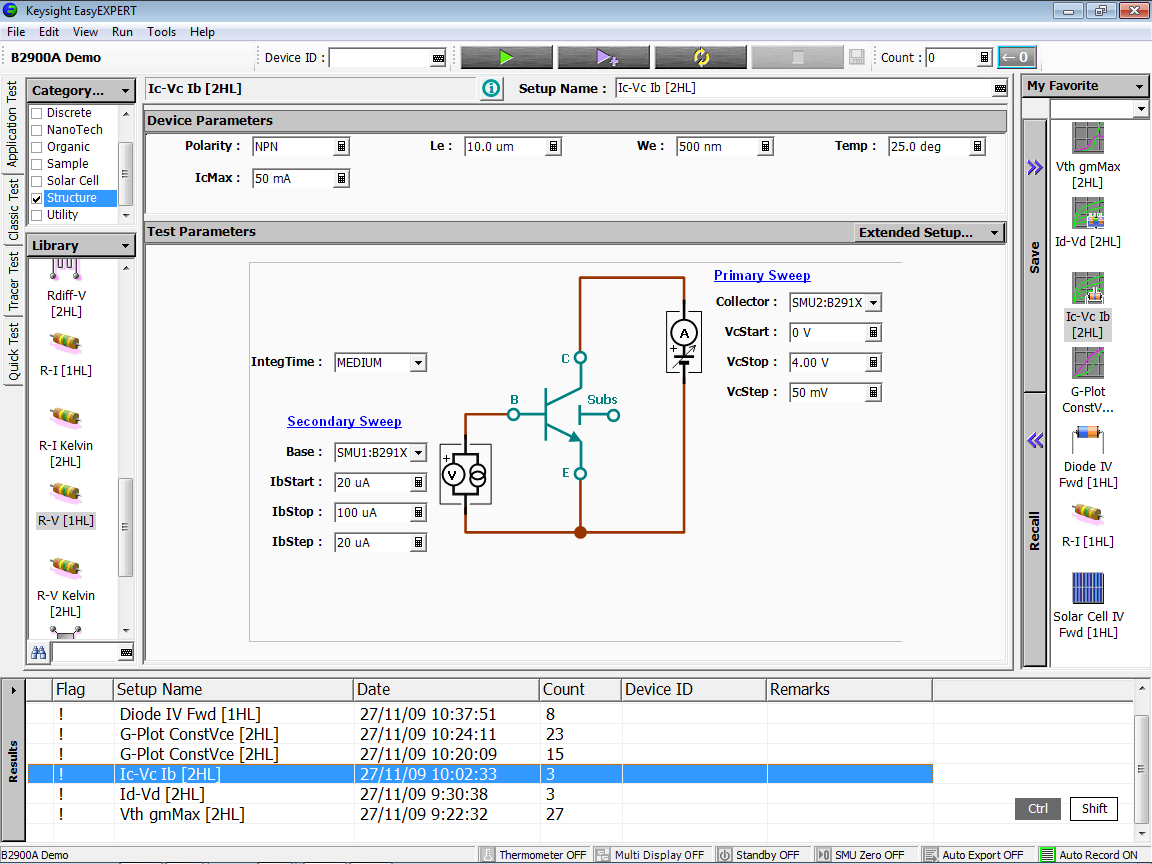
Task: Open the Run menu
Action: 123,32
